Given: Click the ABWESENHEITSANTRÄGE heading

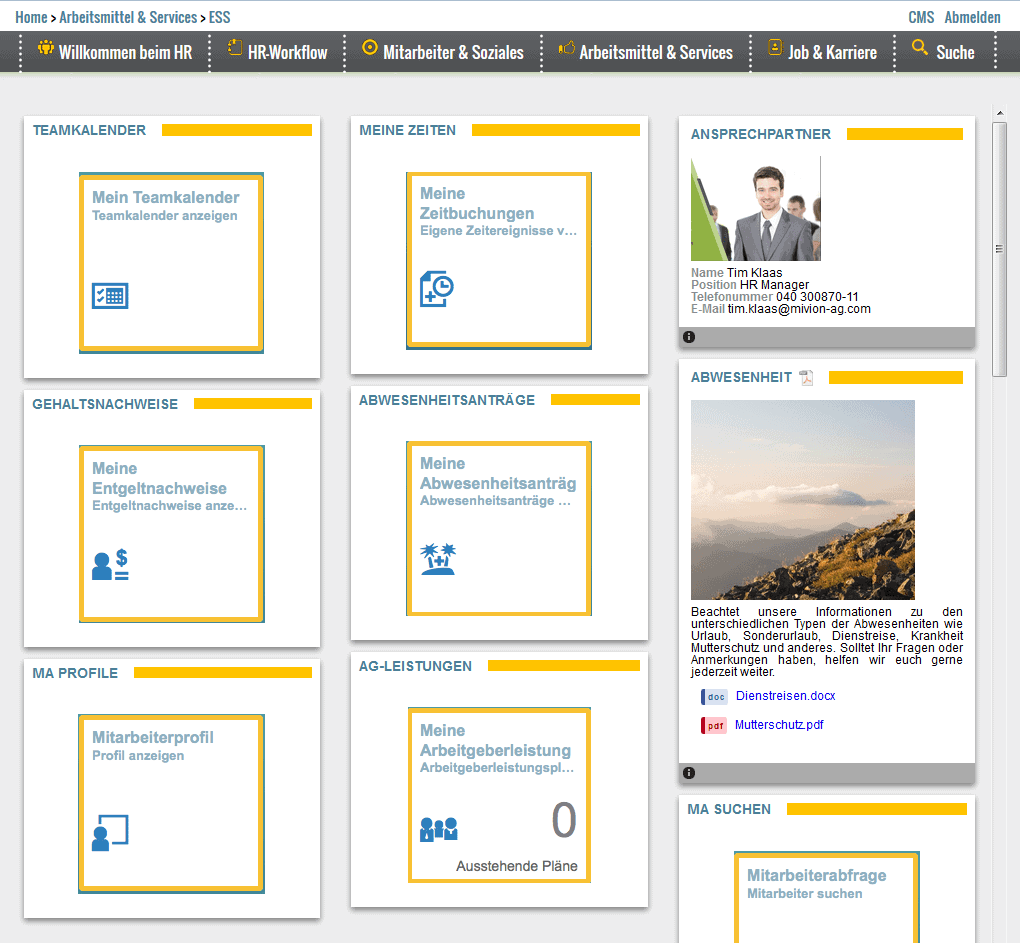Looking at the screenshot, I should tap(447, 400).
